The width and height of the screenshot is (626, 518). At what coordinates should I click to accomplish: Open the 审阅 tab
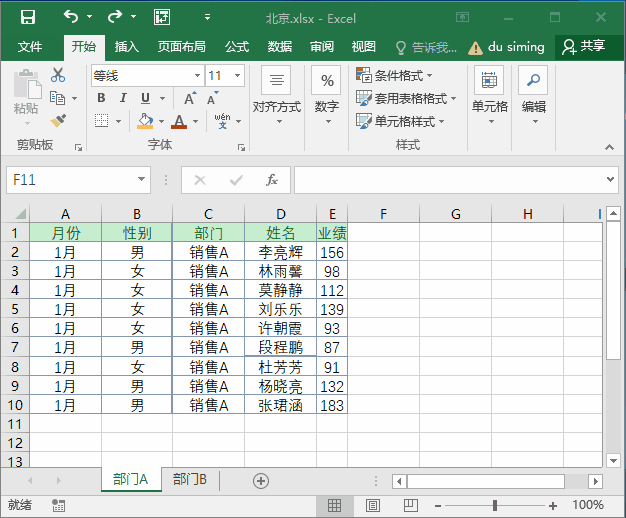[322, 47]
